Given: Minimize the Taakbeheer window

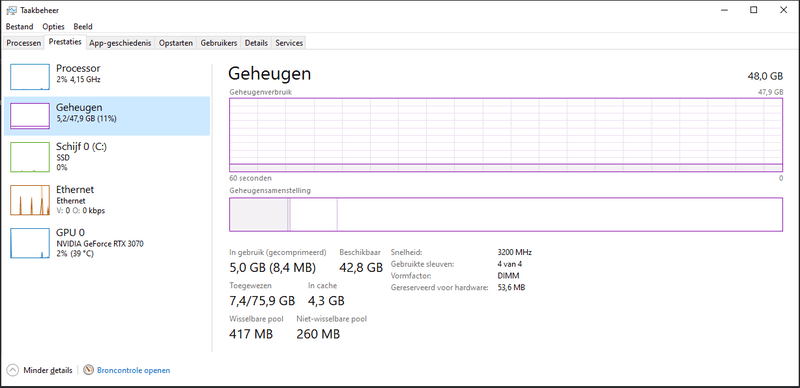Looking at the screenshot, I should [723, 10].
